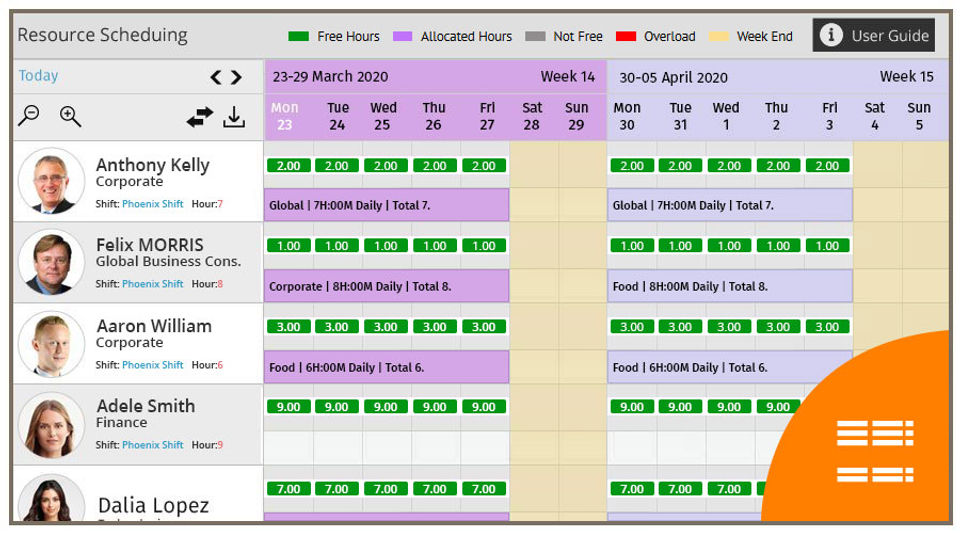Click the 23-29 March 2020 week header
This screenshot has height=533, width=960.
435,76
